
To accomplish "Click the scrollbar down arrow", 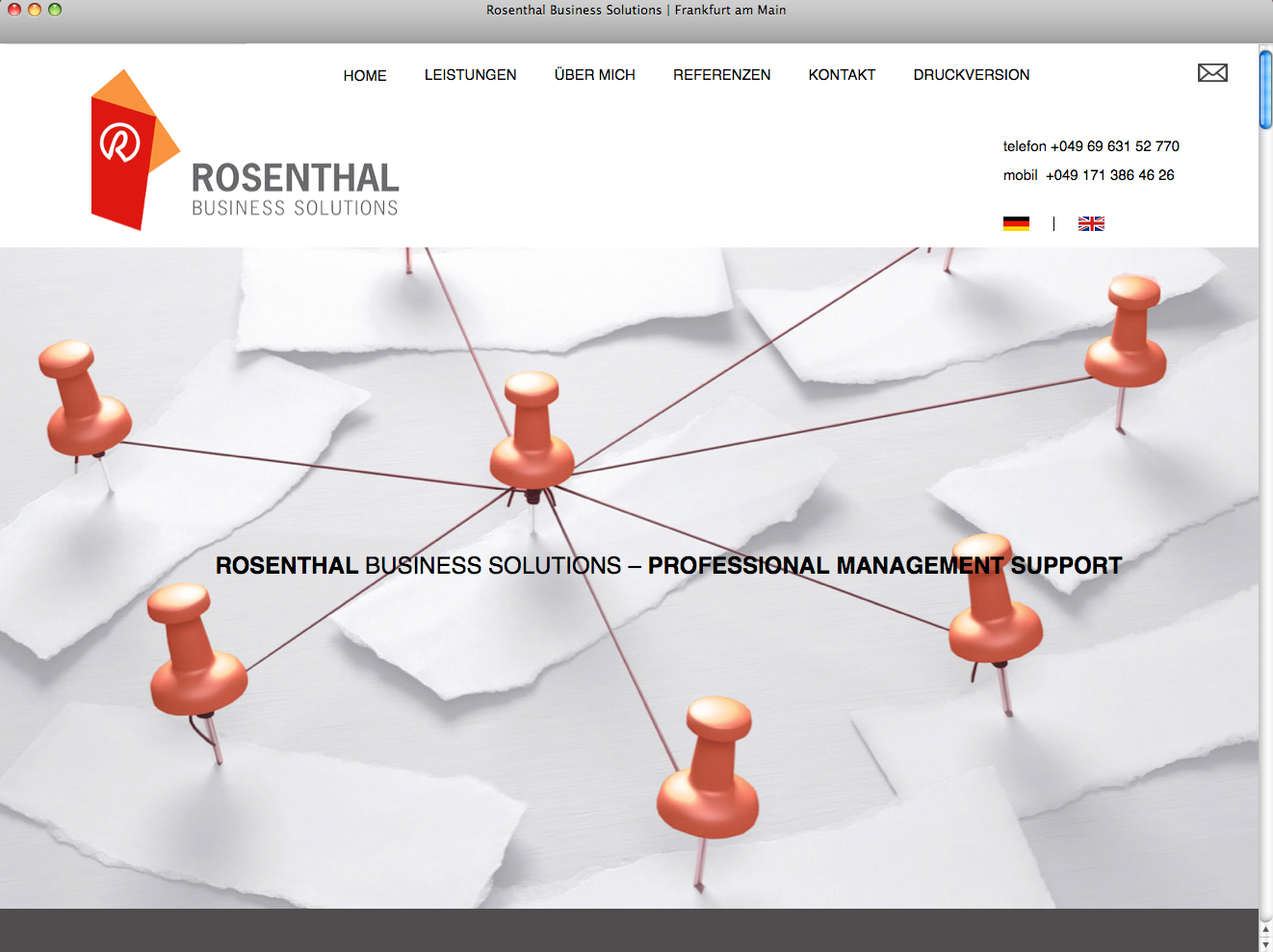I will click(1265, 944).
